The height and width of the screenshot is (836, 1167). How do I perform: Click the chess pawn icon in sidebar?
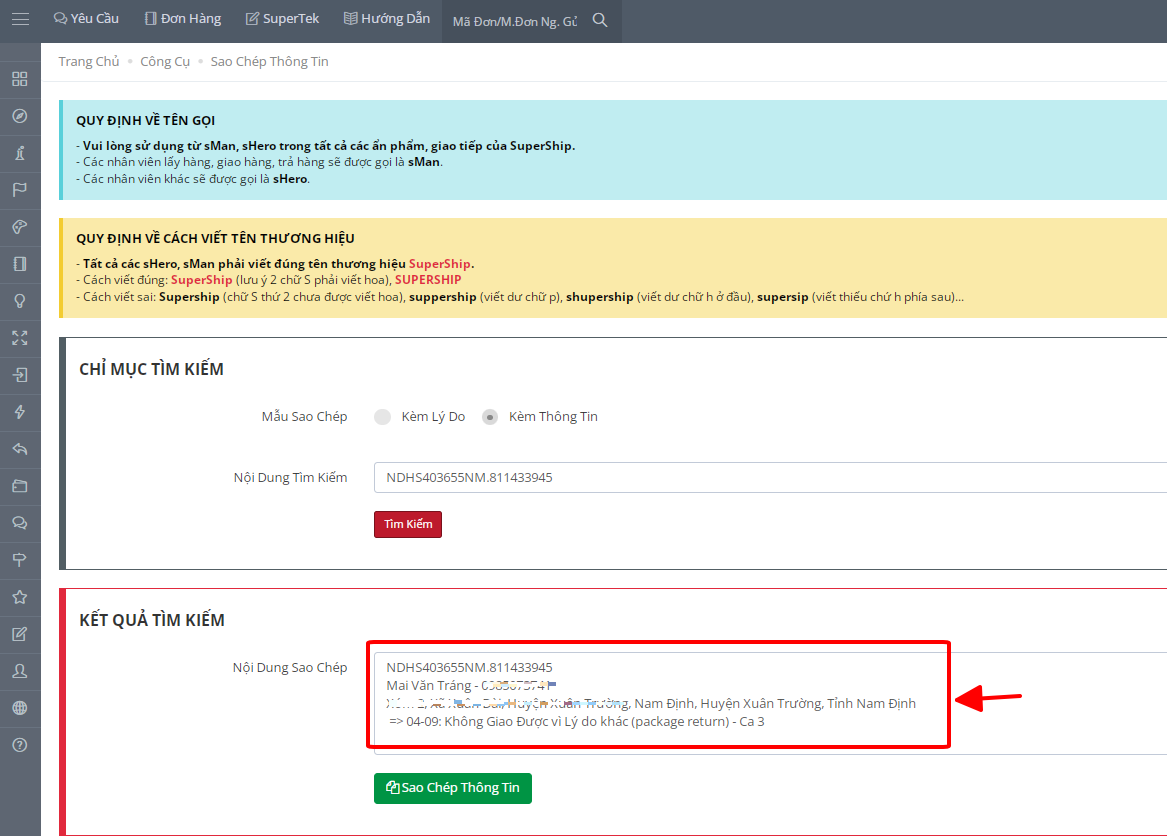coord(20,153)
